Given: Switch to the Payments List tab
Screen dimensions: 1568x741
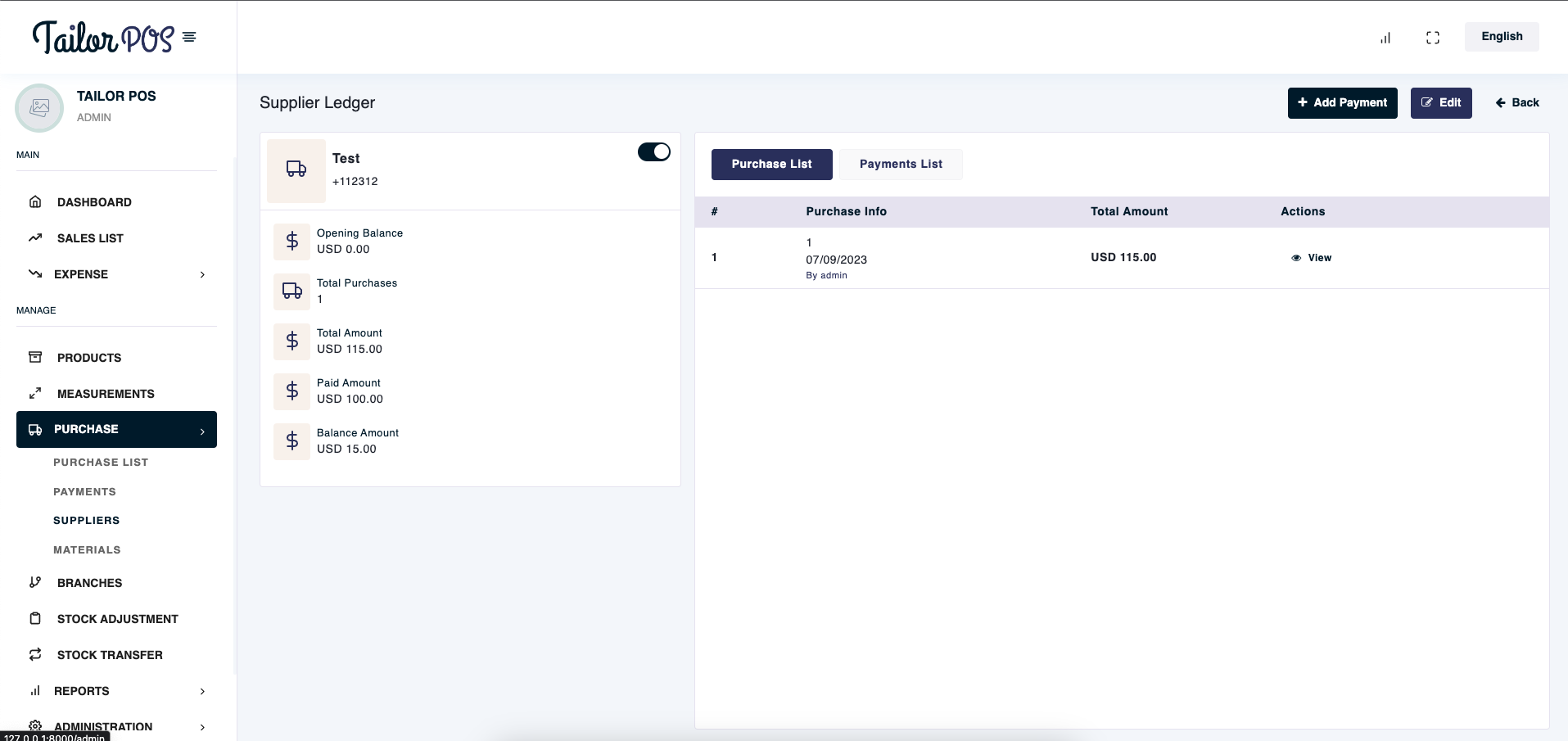Looking at the screenshot, I should pos(900,164).
